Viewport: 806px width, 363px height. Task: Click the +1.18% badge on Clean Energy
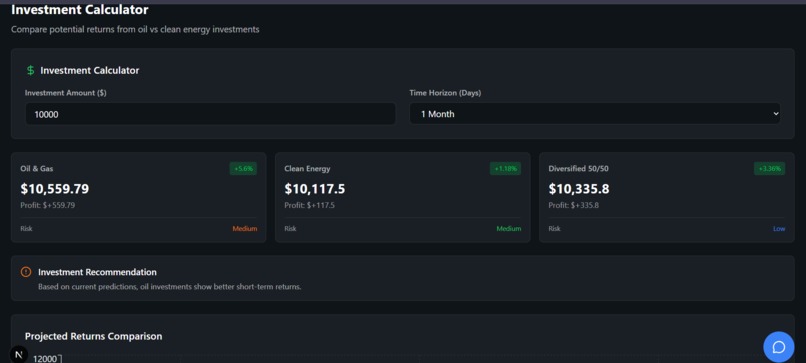click(x=505, y=169)
